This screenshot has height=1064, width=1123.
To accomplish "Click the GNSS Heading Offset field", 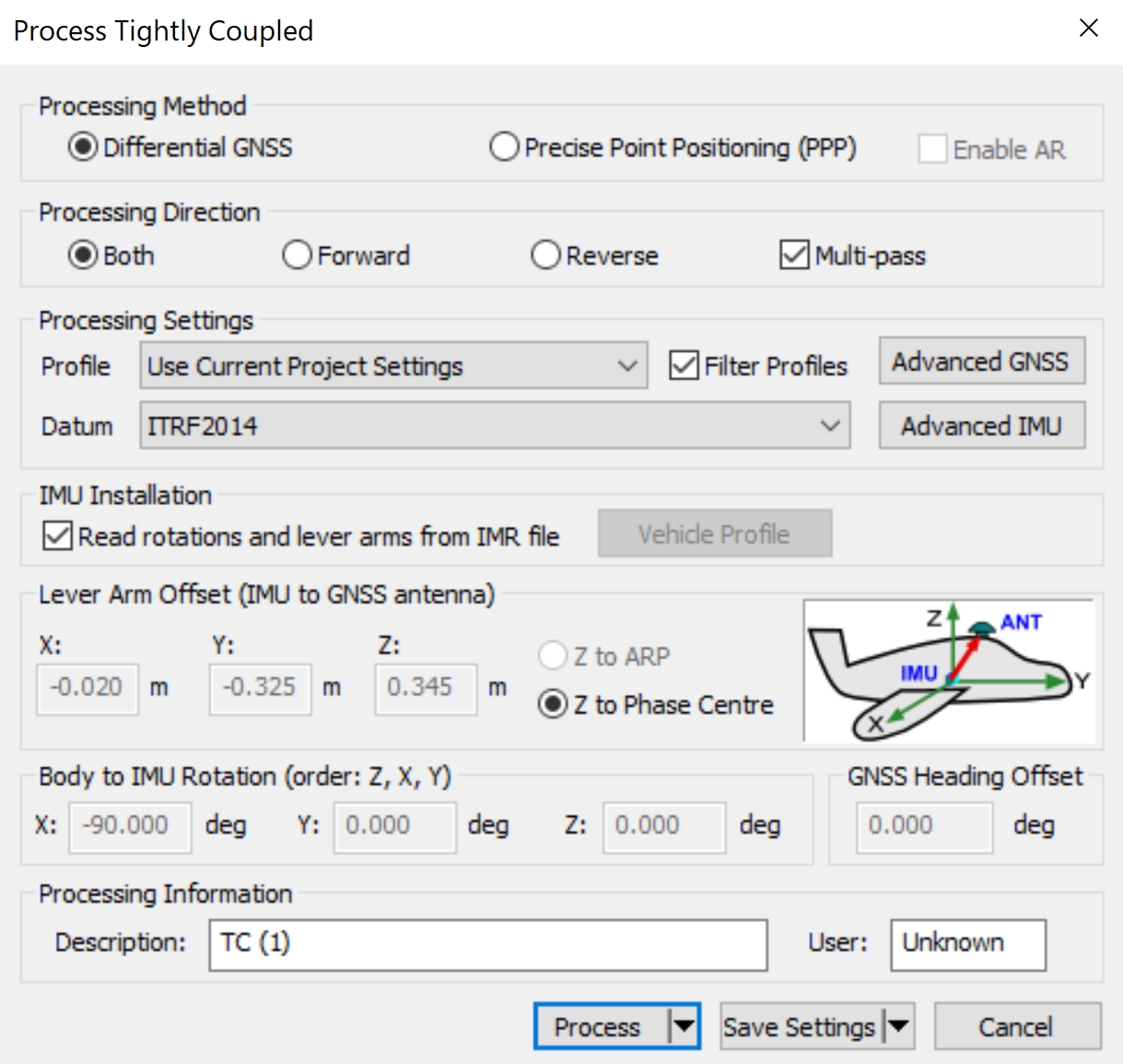I will click(x=925, y=826).
